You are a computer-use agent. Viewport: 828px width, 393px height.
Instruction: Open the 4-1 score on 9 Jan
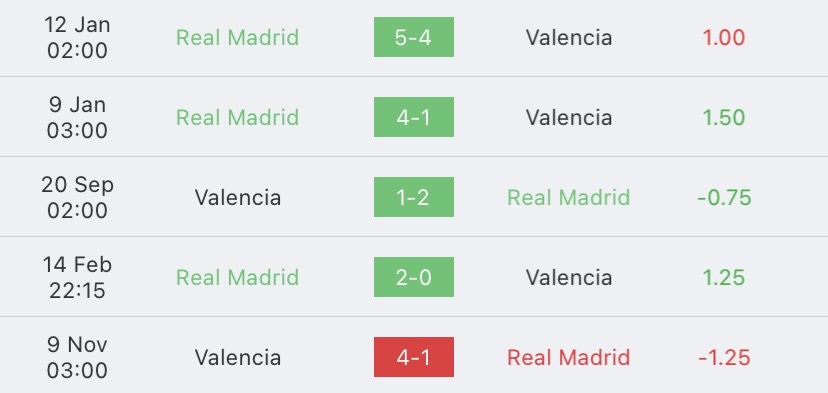413,117
